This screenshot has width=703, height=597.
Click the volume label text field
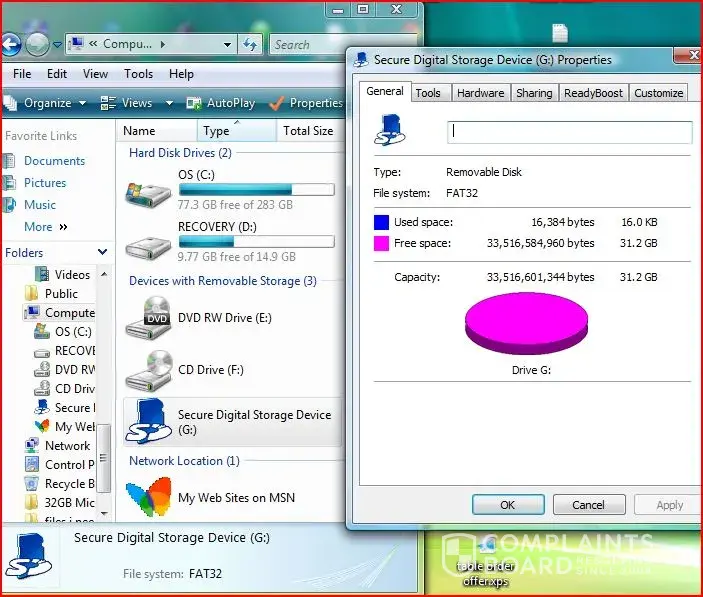pos(568,132)
